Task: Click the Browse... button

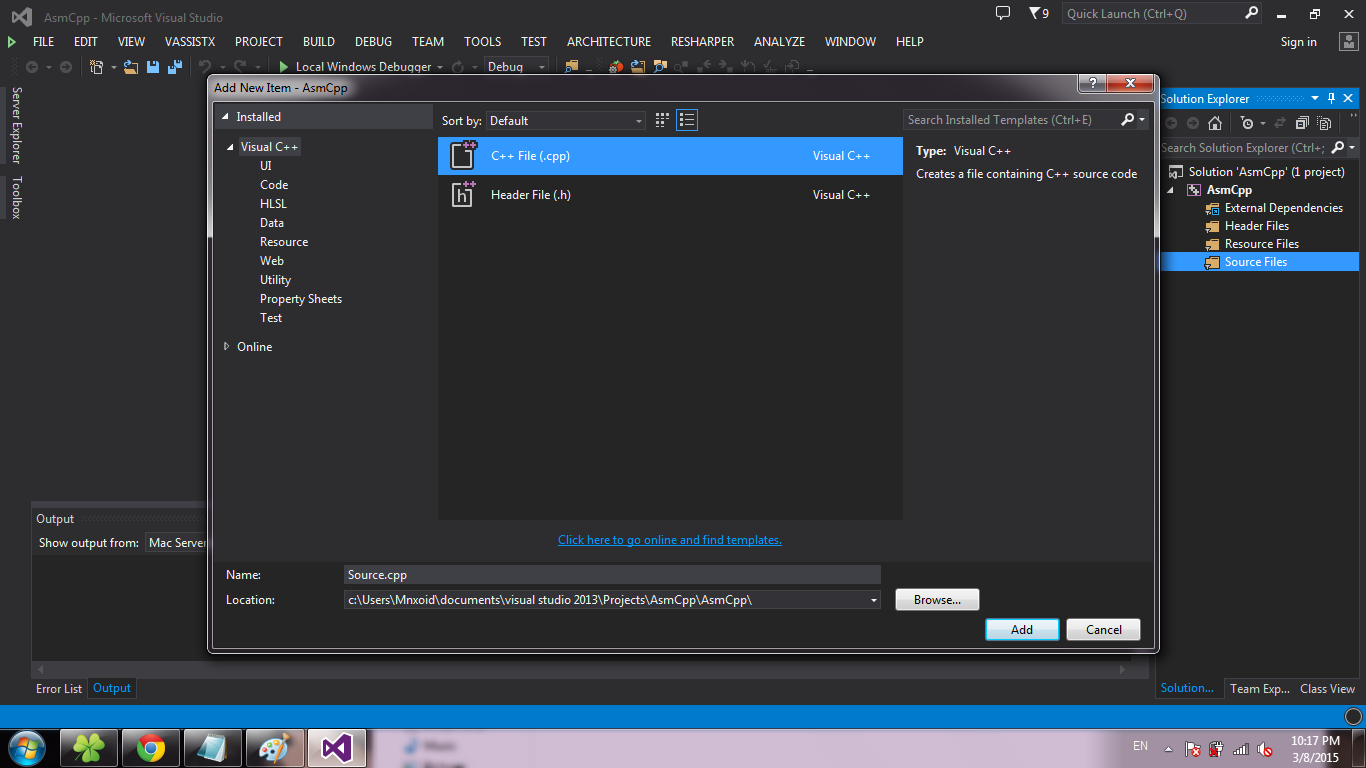Action: [x=937, y=600]
